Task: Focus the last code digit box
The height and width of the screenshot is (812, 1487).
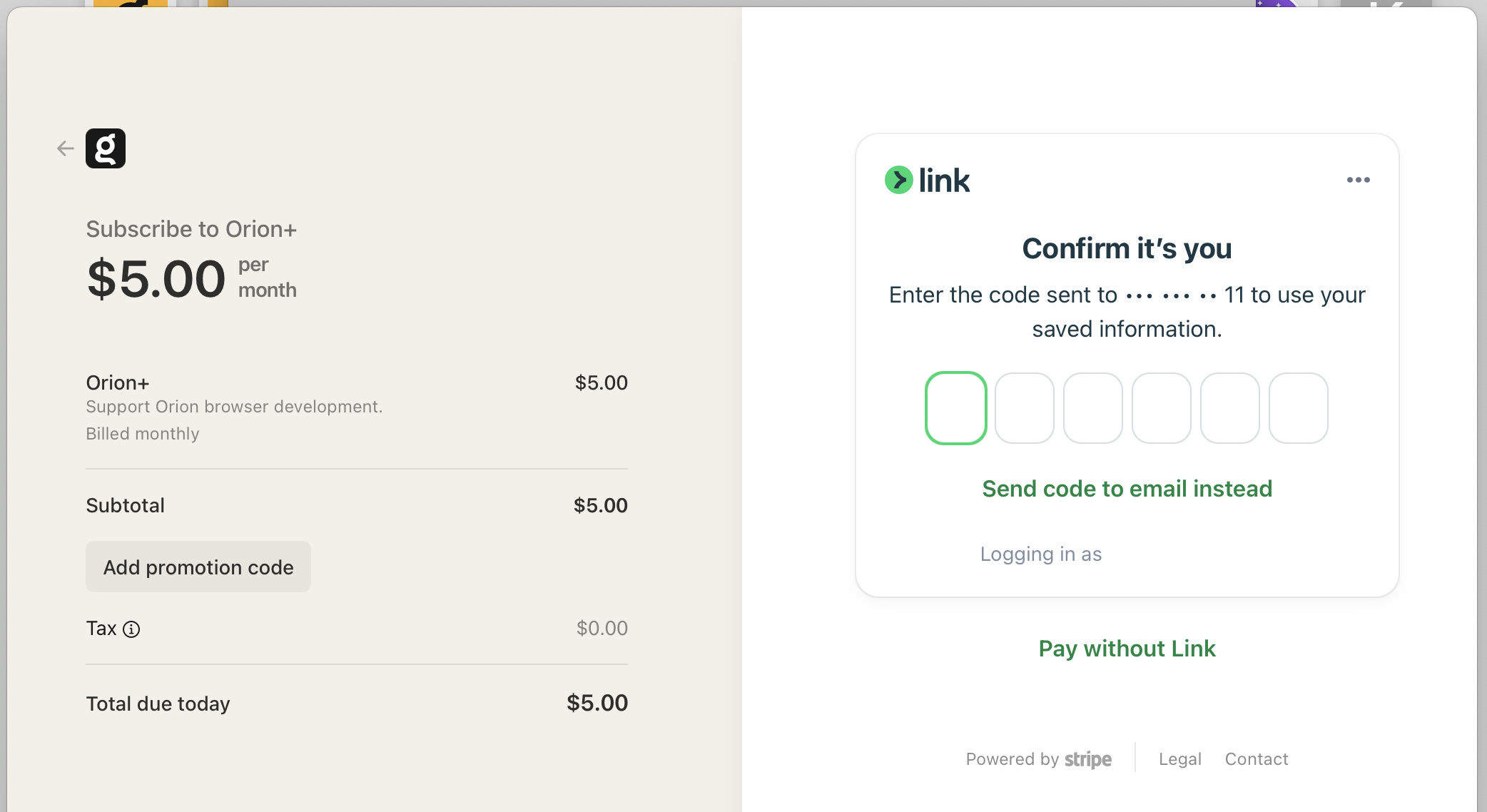Action: point(1299,408)
